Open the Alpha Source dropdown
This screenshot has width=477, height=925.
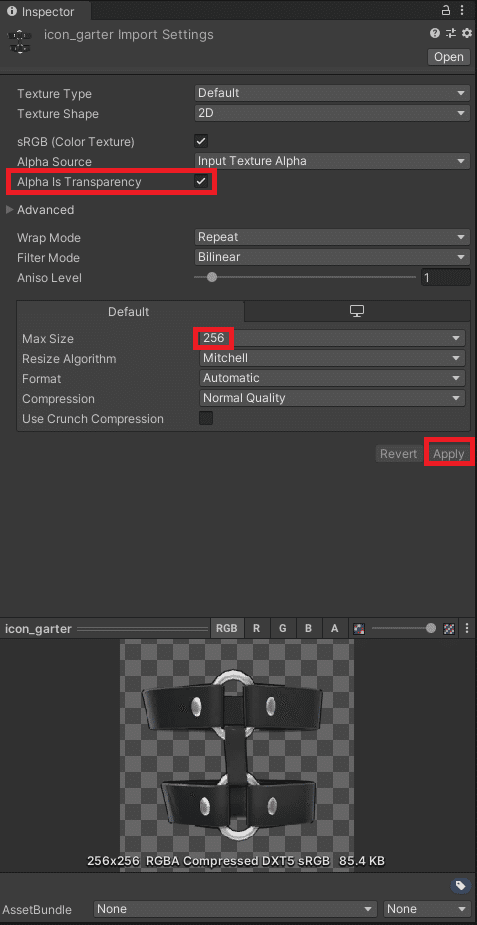pyautogui.click(x=332, y=161)
